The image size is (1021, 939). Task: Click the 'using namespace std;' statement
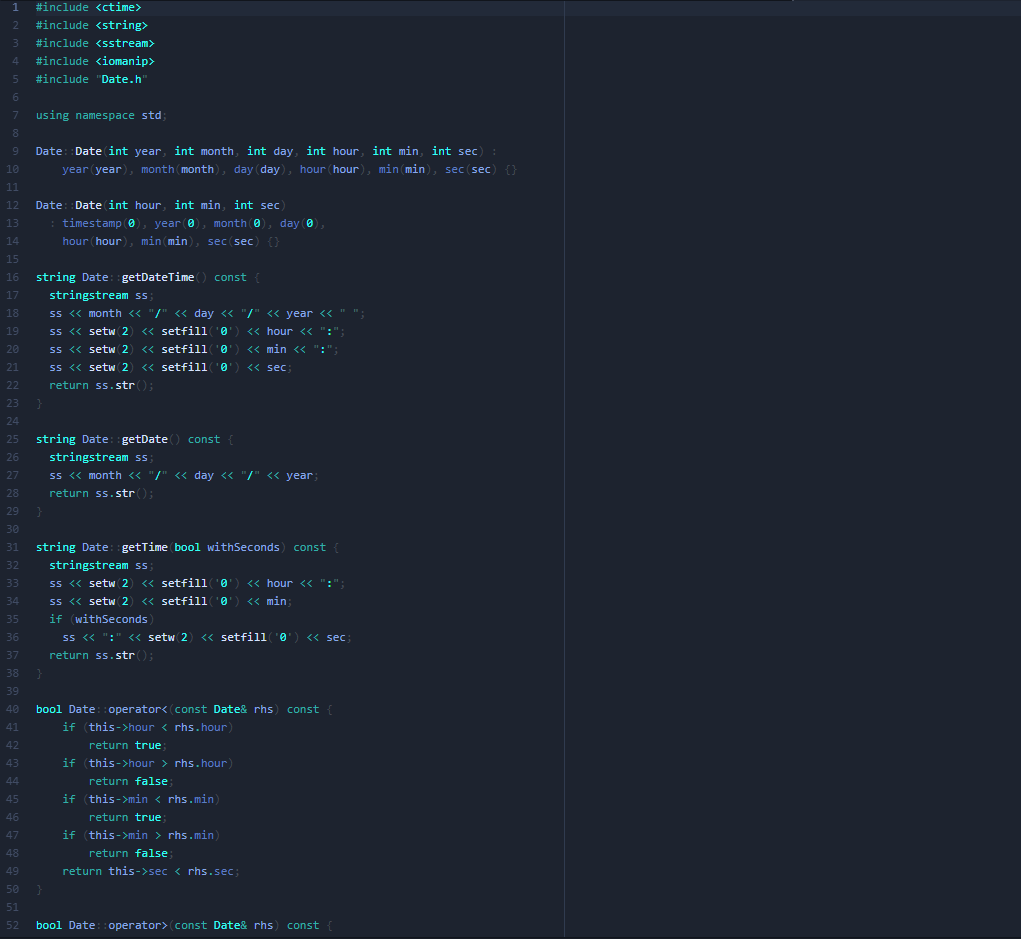(102, 115)
